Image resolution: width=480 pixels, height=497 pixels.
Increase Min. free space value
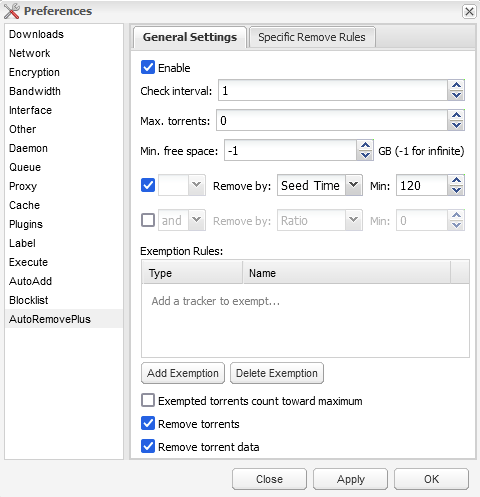pyautogui.click(x=365, y=145)
